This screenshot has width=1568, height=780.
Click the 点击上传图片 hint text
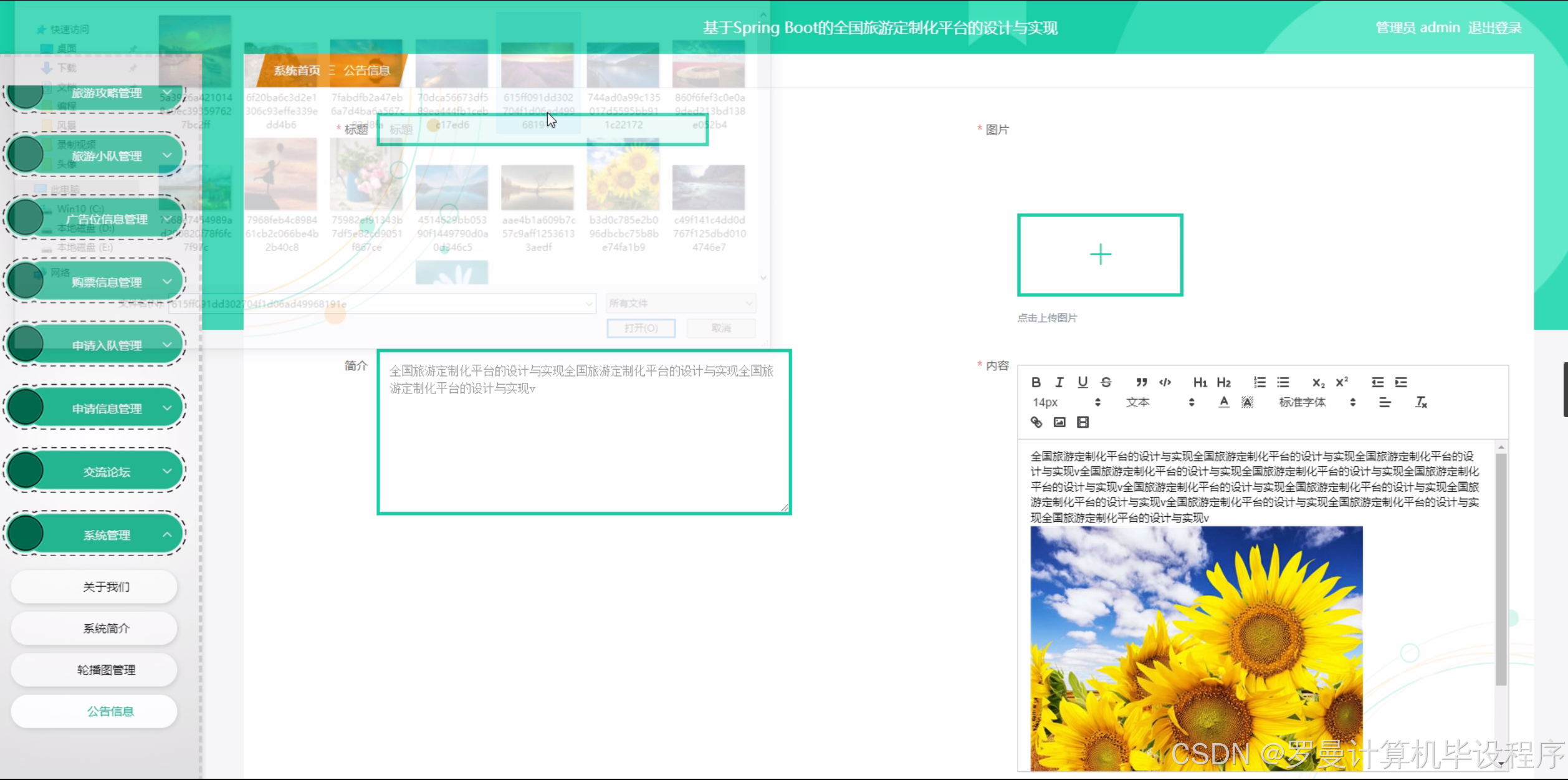click(x=1047, y=318)
